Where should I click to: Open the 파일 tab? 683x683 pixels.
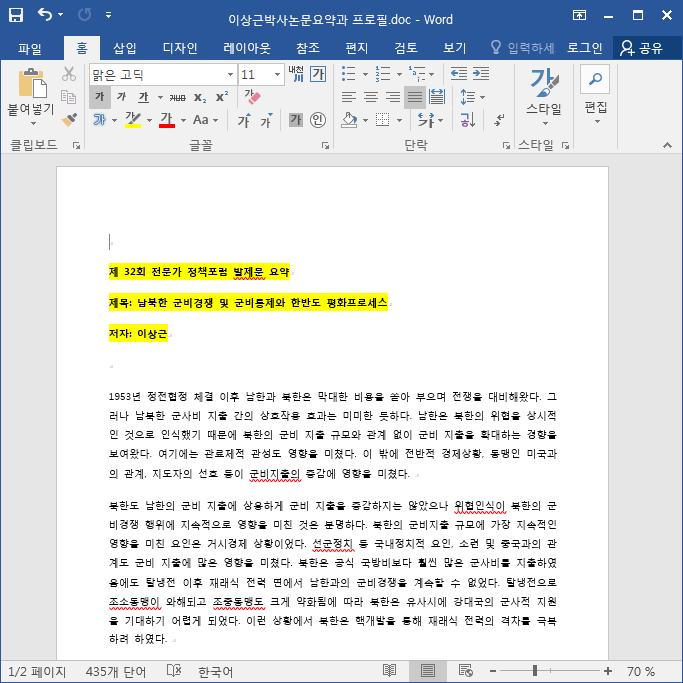coord(30,47)
